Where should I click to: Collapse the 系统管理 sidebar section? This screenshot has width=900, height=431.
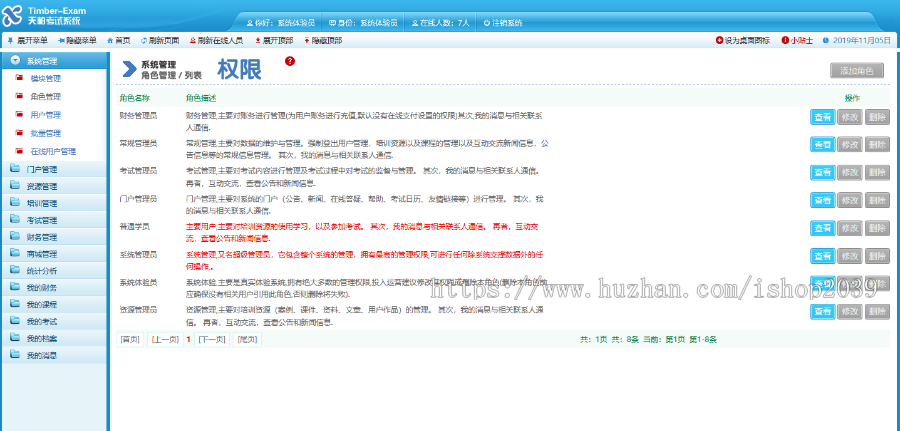click(x=54, y=60)
